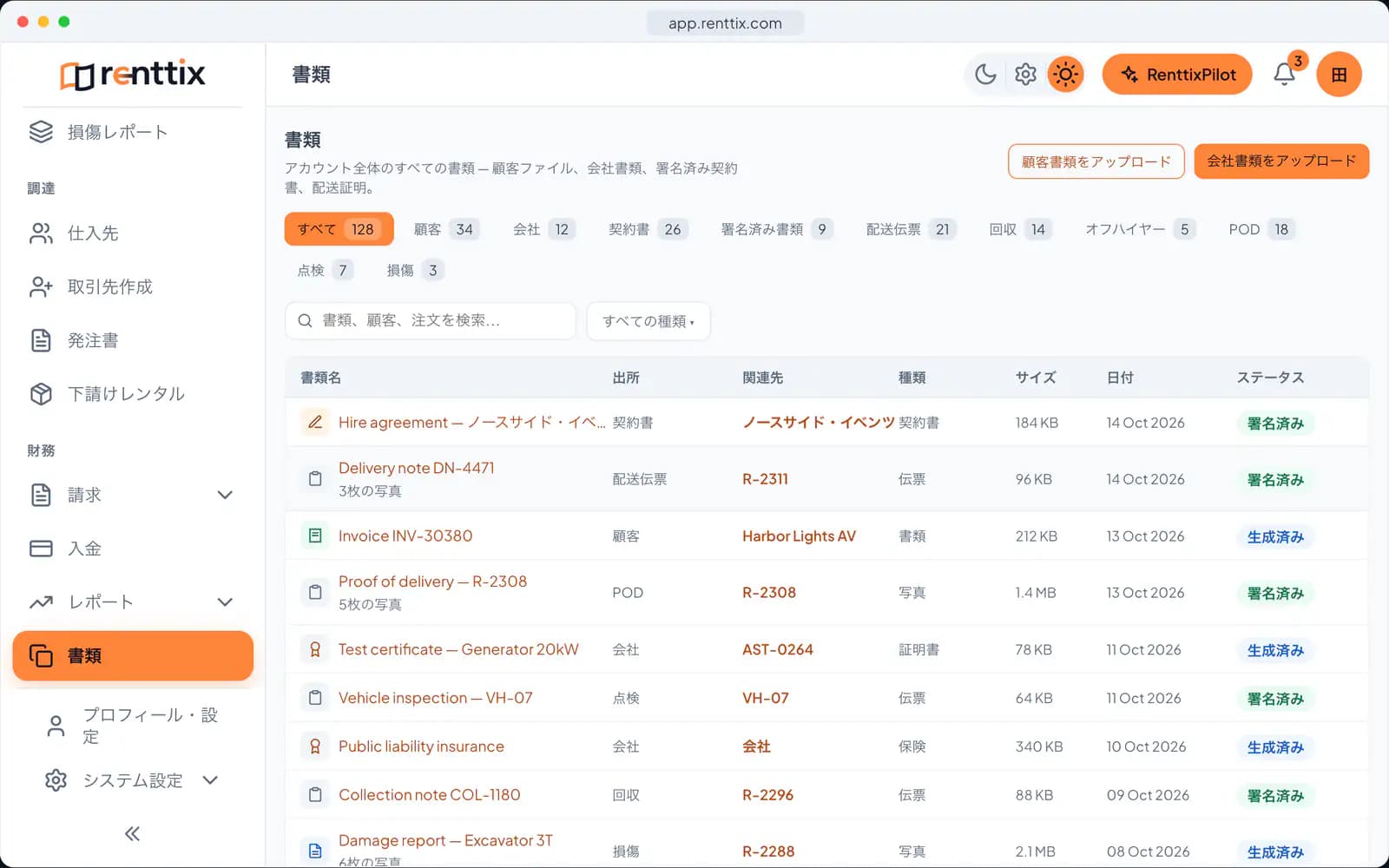Open プロフィール・設定 page
This screenshot has height=868, width=1389.
[132, 726]
